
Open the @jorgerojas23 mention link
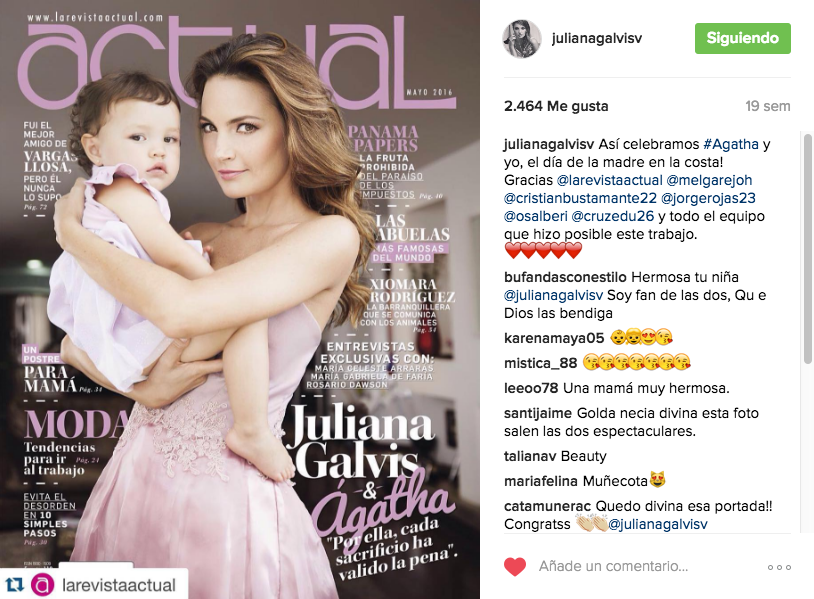tap(708, 198)
